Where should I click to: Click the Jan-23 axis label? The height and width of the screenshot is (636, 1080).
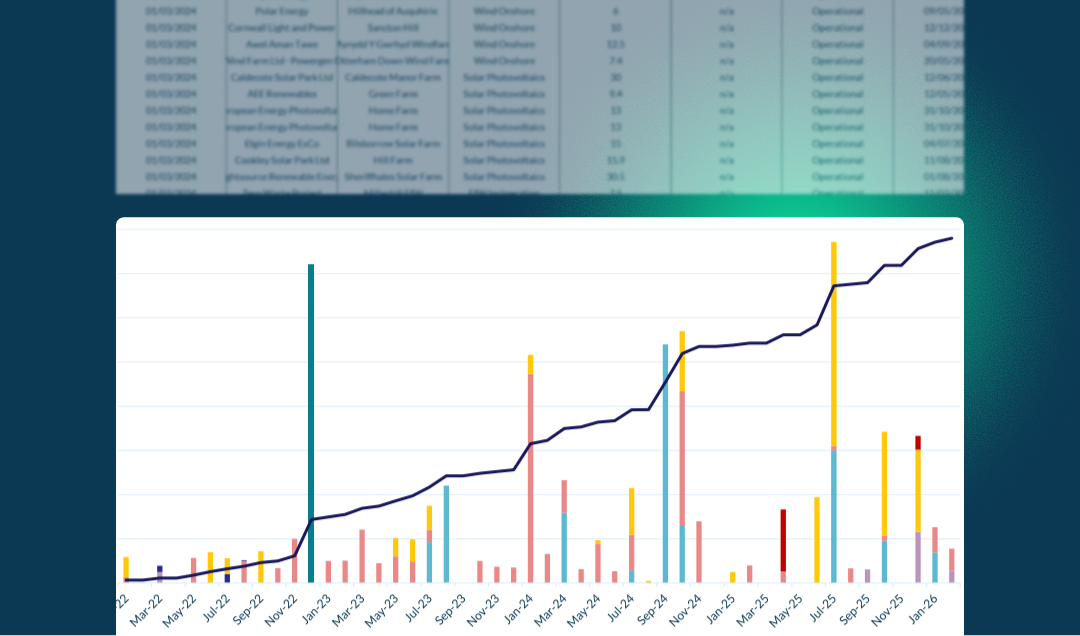(x=316, y=608)
